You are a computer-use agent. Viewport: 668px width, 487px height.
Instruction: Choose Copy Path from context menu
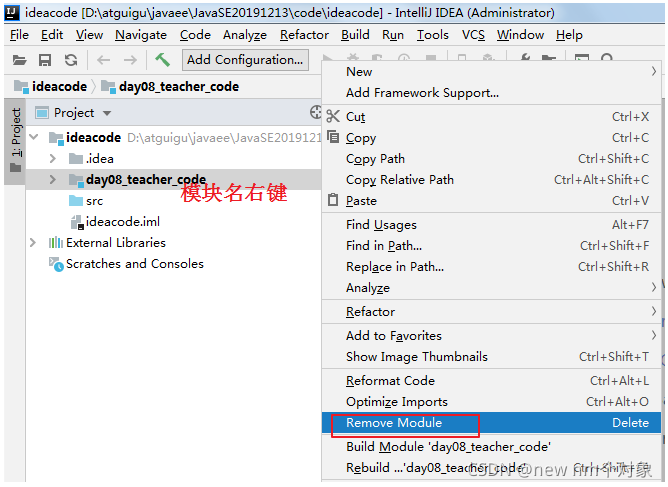point(491,159)
